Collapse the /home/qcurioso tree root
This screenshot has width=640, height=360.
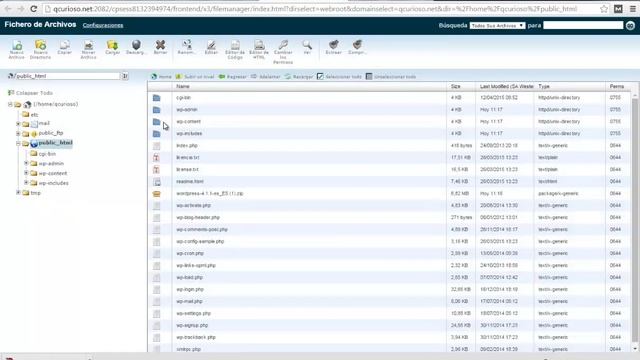[10, 104]
